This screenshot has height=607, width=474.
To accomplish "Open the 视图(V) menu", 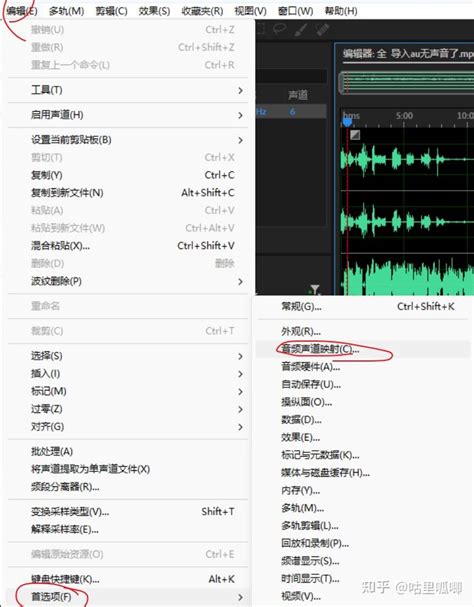I will 250,11.
